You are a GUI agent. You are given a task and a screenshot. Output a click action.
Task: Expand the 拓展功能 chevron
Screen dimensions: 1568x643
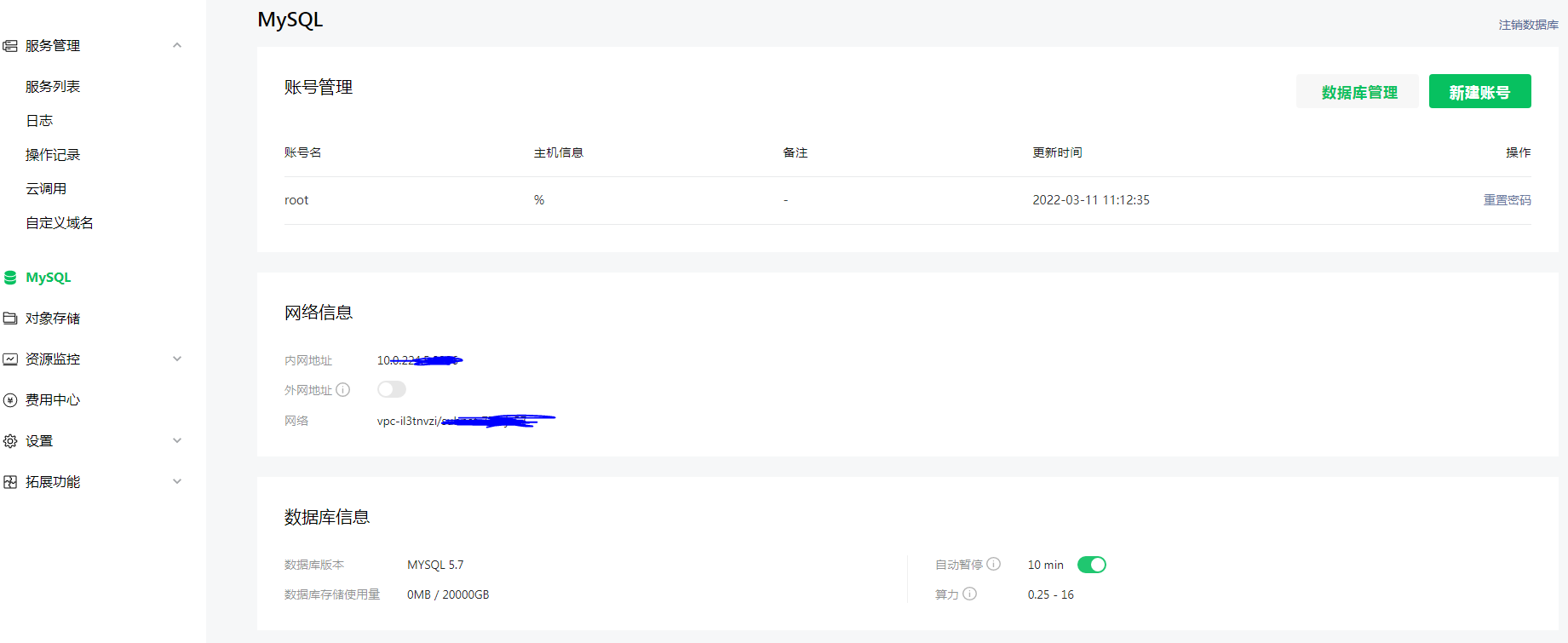tap(177, 481)
